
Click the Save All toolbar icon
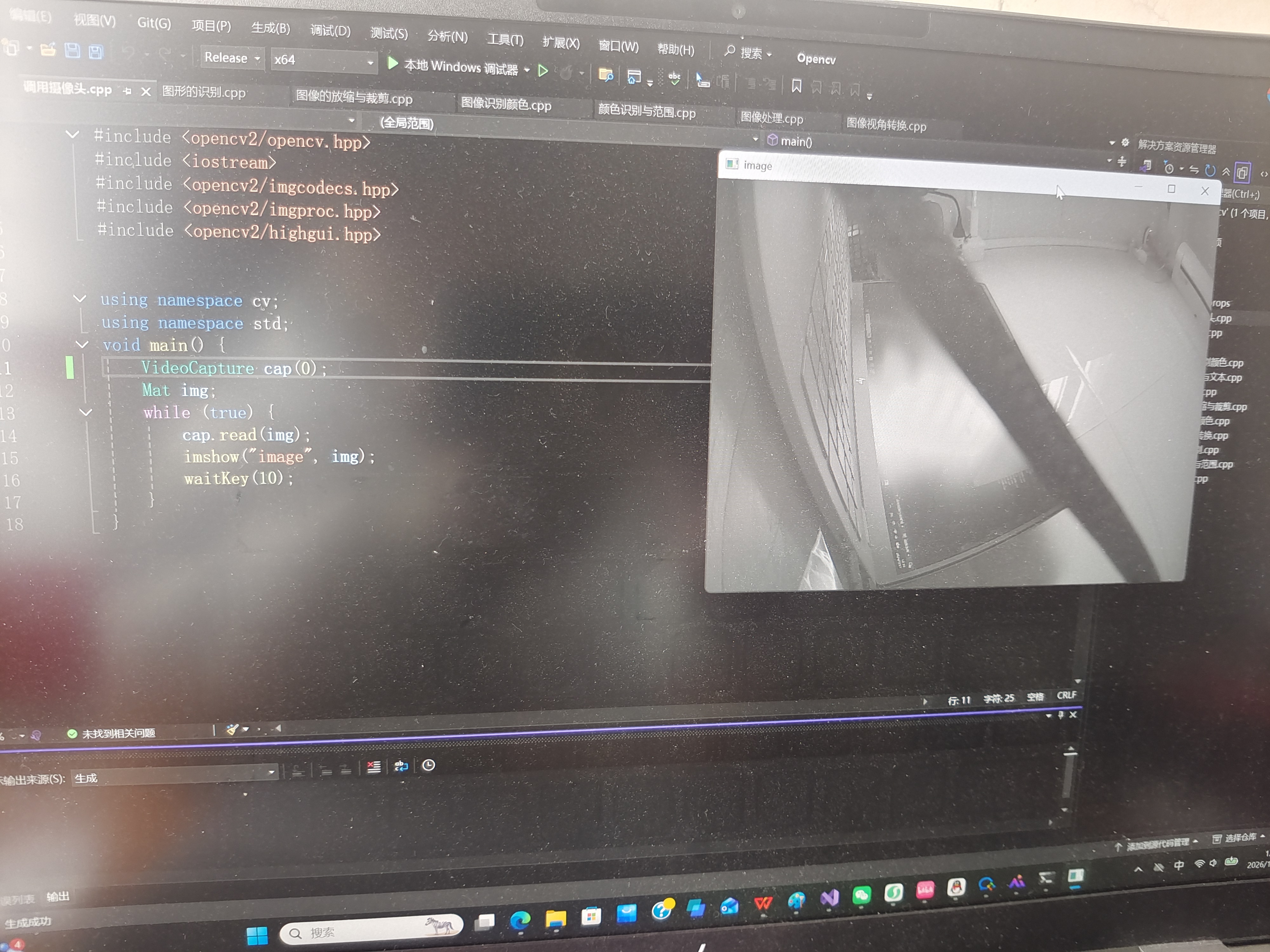click(95, 52)
